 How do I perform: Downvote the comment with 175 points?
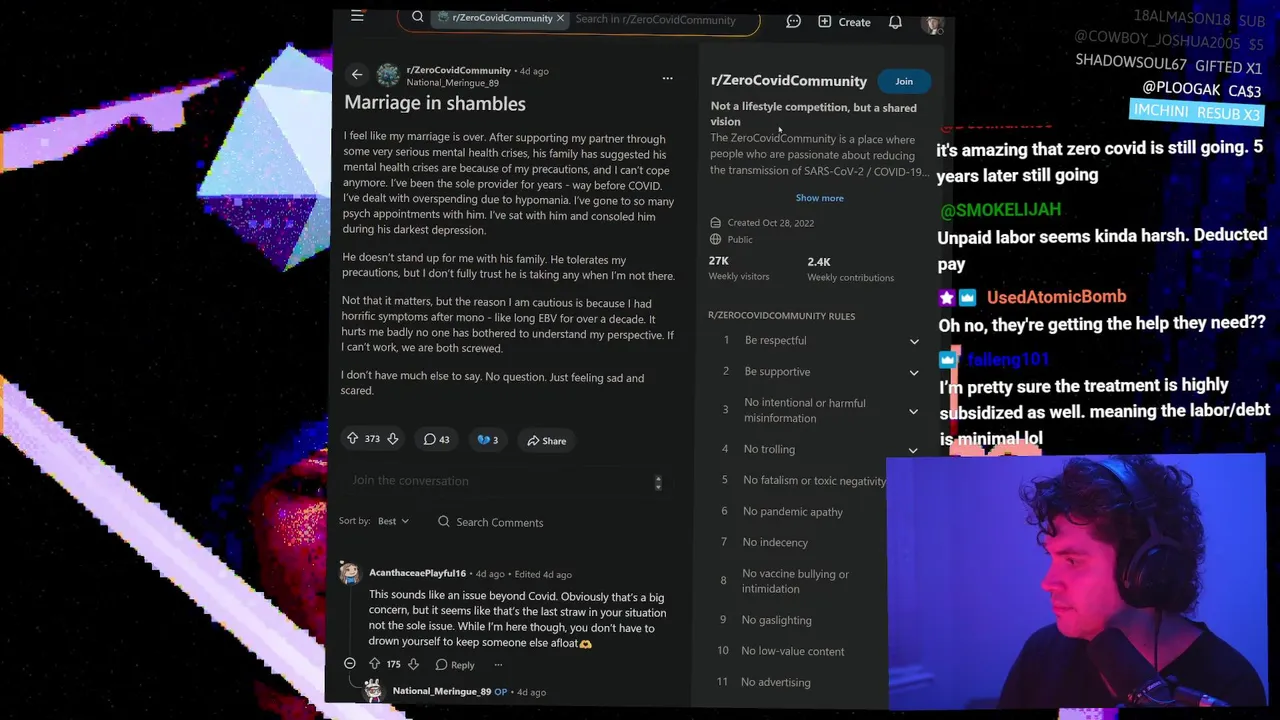[413, 664]
